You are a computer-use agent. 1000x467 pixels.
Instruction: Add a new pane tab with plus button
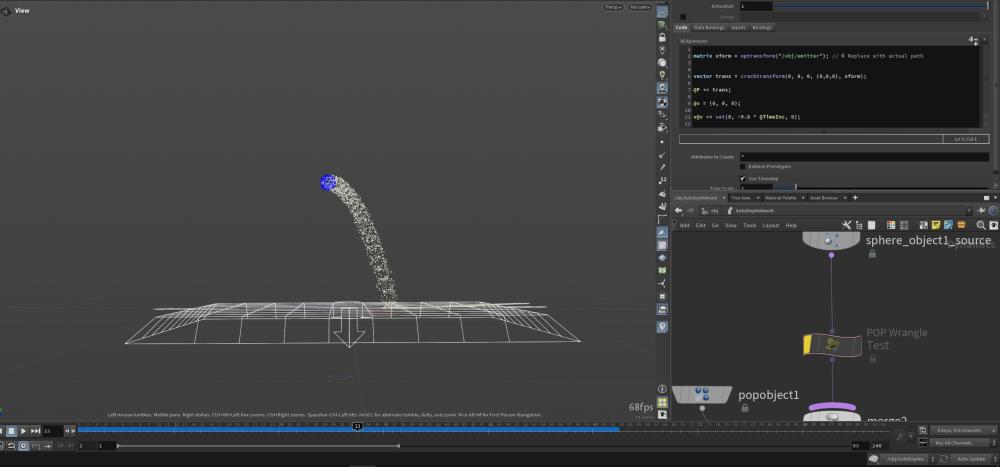tap(855, 198)
